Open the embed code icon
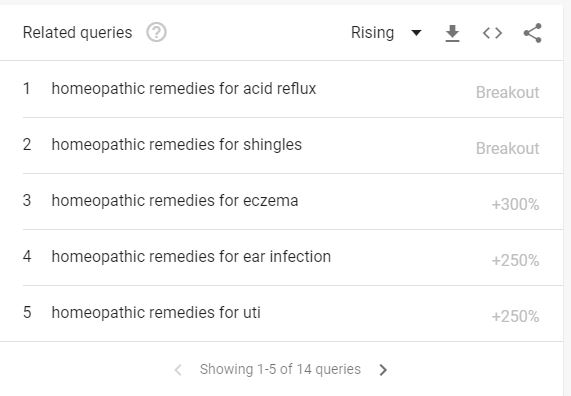Viewport: 571px width, 396px height. pos(492,33)
